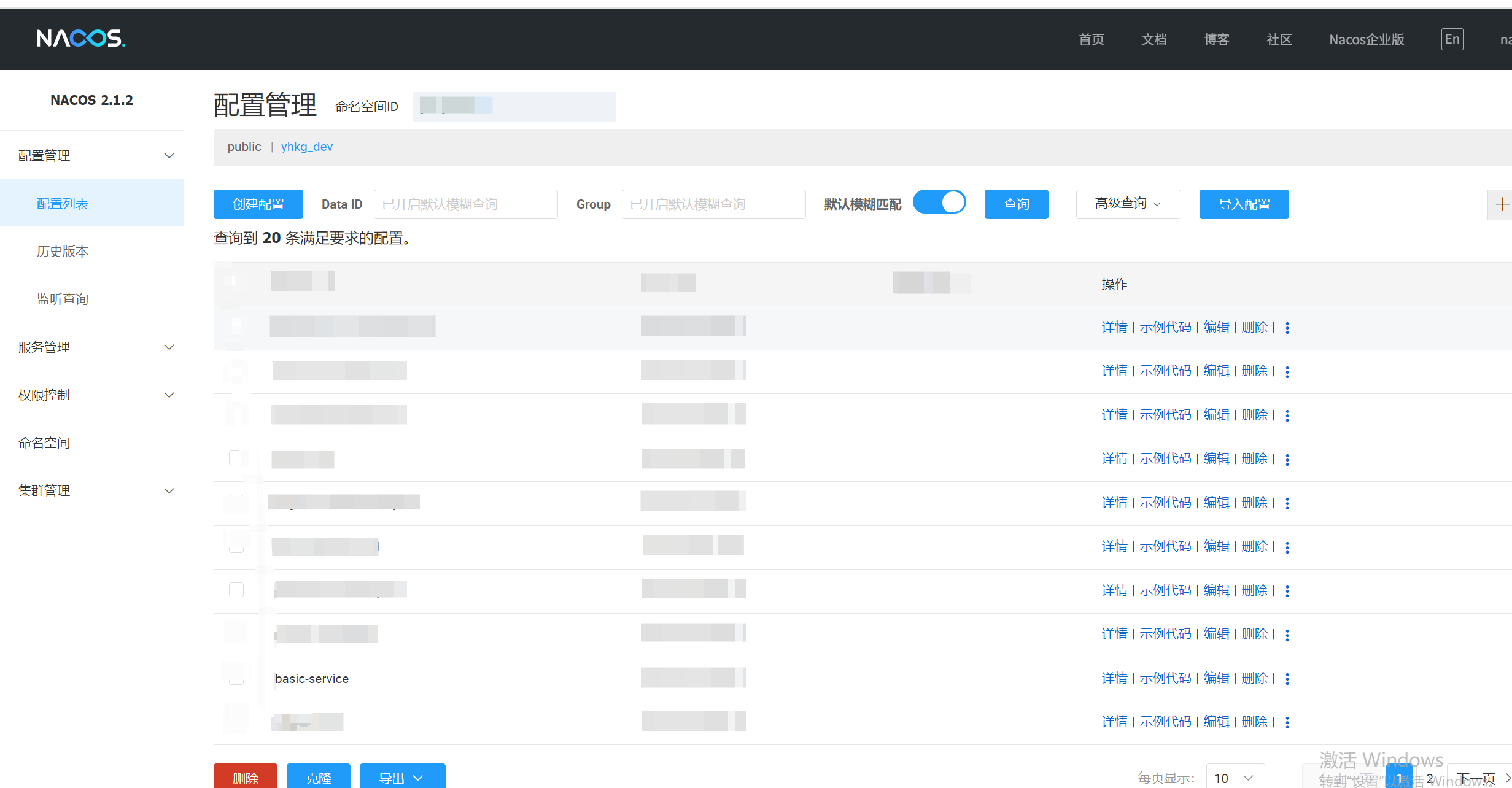
Task: Open 示例代码 for the basic-service row
Action: pyautogui.click(x=1165, y=678)
